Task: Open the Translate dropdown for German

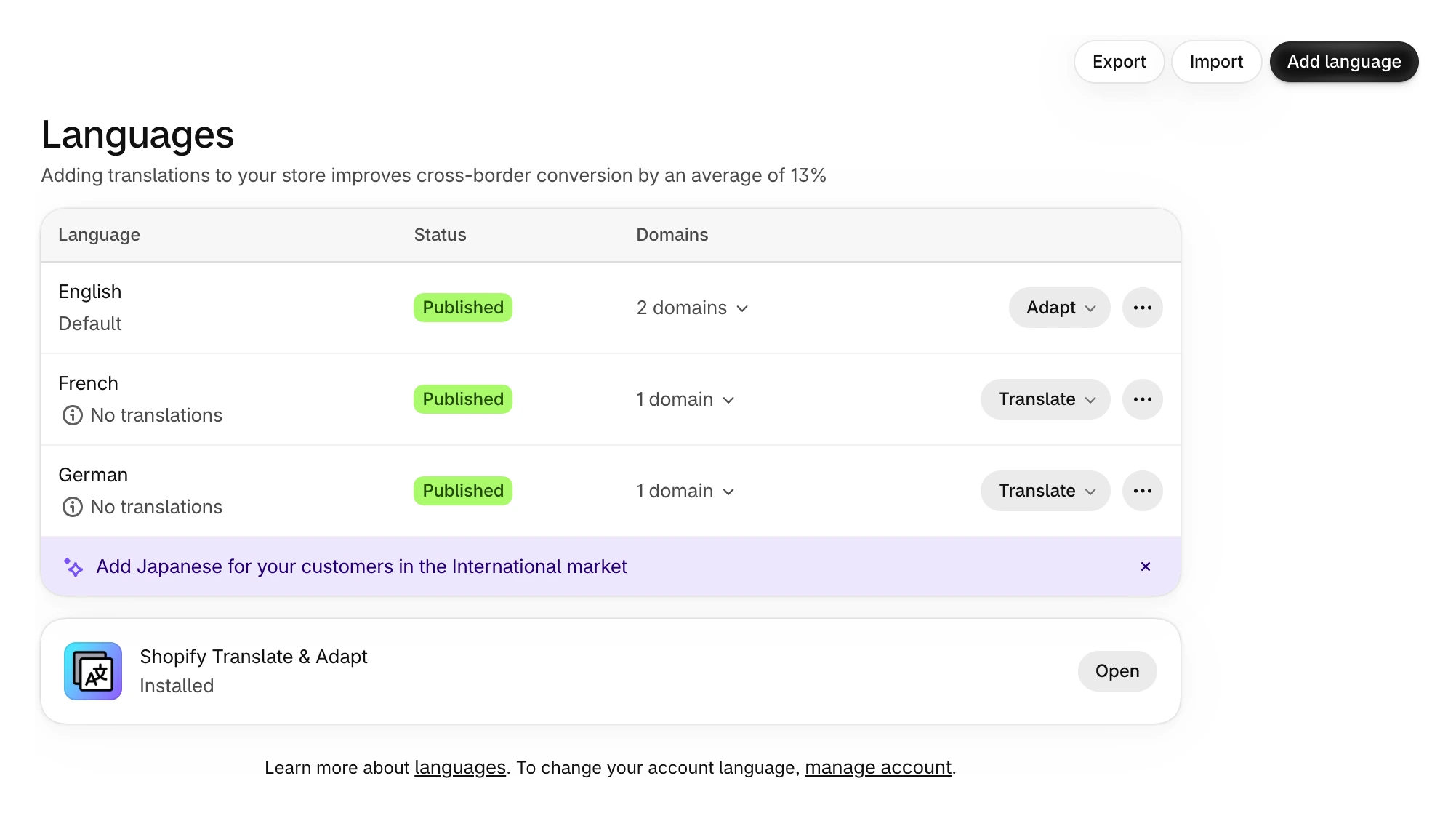Action: (x=1045, y=491)
